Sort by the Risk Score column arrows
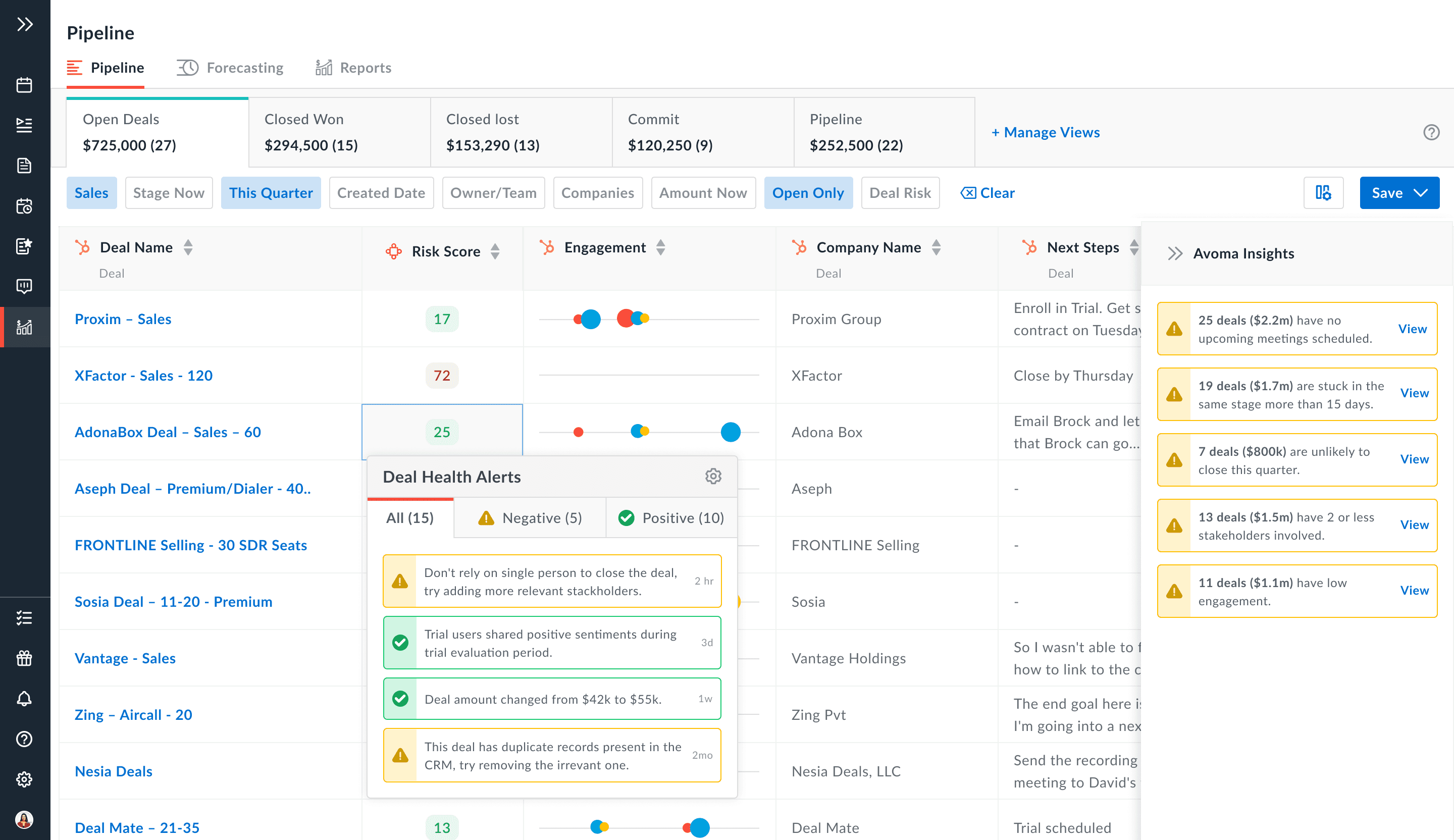The width and height of the screenshot is (1454, 840). click(495, 251)
